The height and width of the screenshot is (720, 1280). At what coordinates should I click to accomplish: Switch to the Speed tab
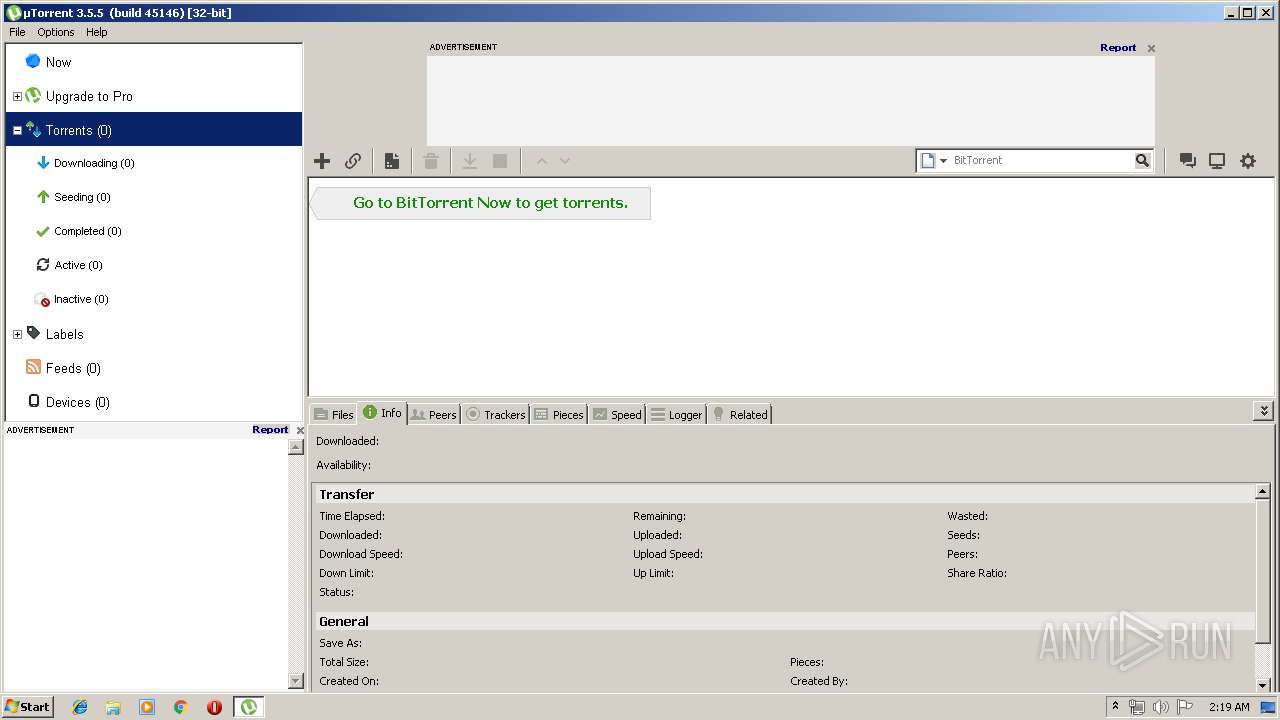pyautogui.click(x=617, y=414)
